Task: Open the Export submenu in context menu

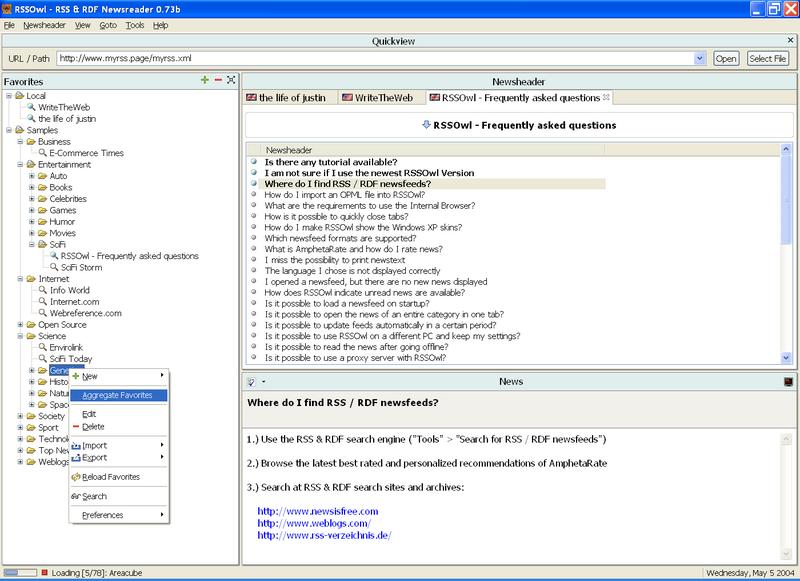Action: pyautogui.click(x=118, y=458)
